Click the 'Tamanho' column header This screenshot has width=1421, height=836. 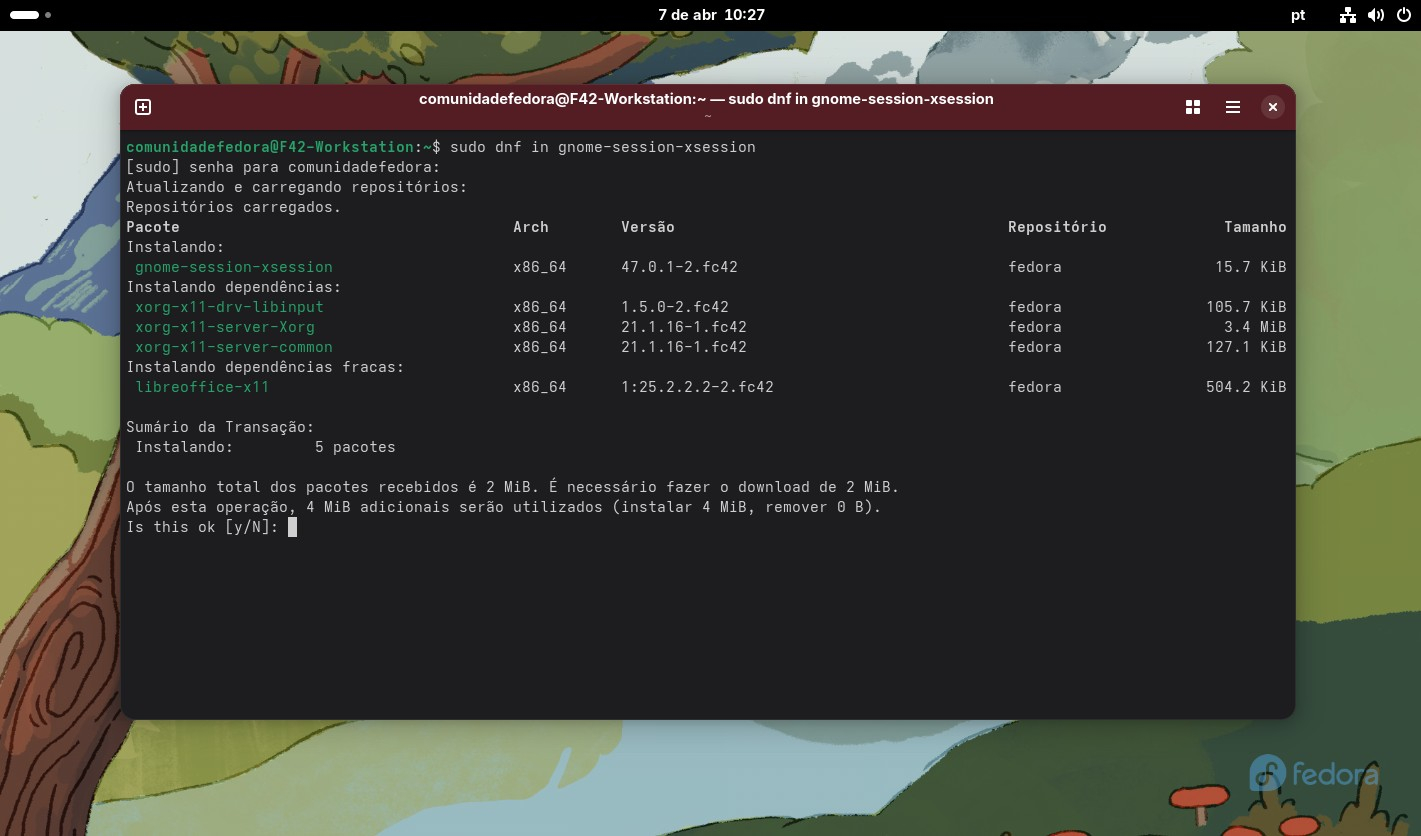1255,227
